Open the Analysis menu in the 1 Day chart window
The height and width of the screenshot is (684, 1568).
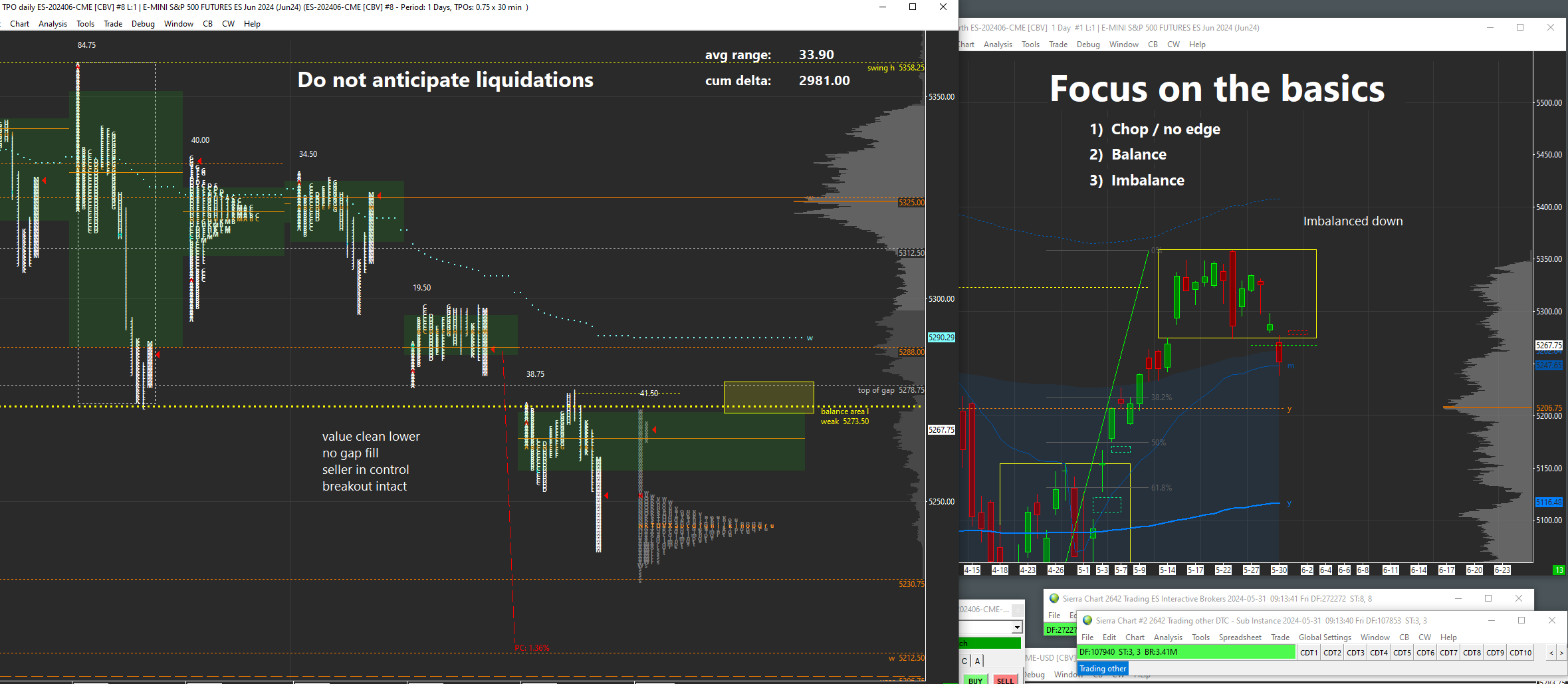[998, 45]
